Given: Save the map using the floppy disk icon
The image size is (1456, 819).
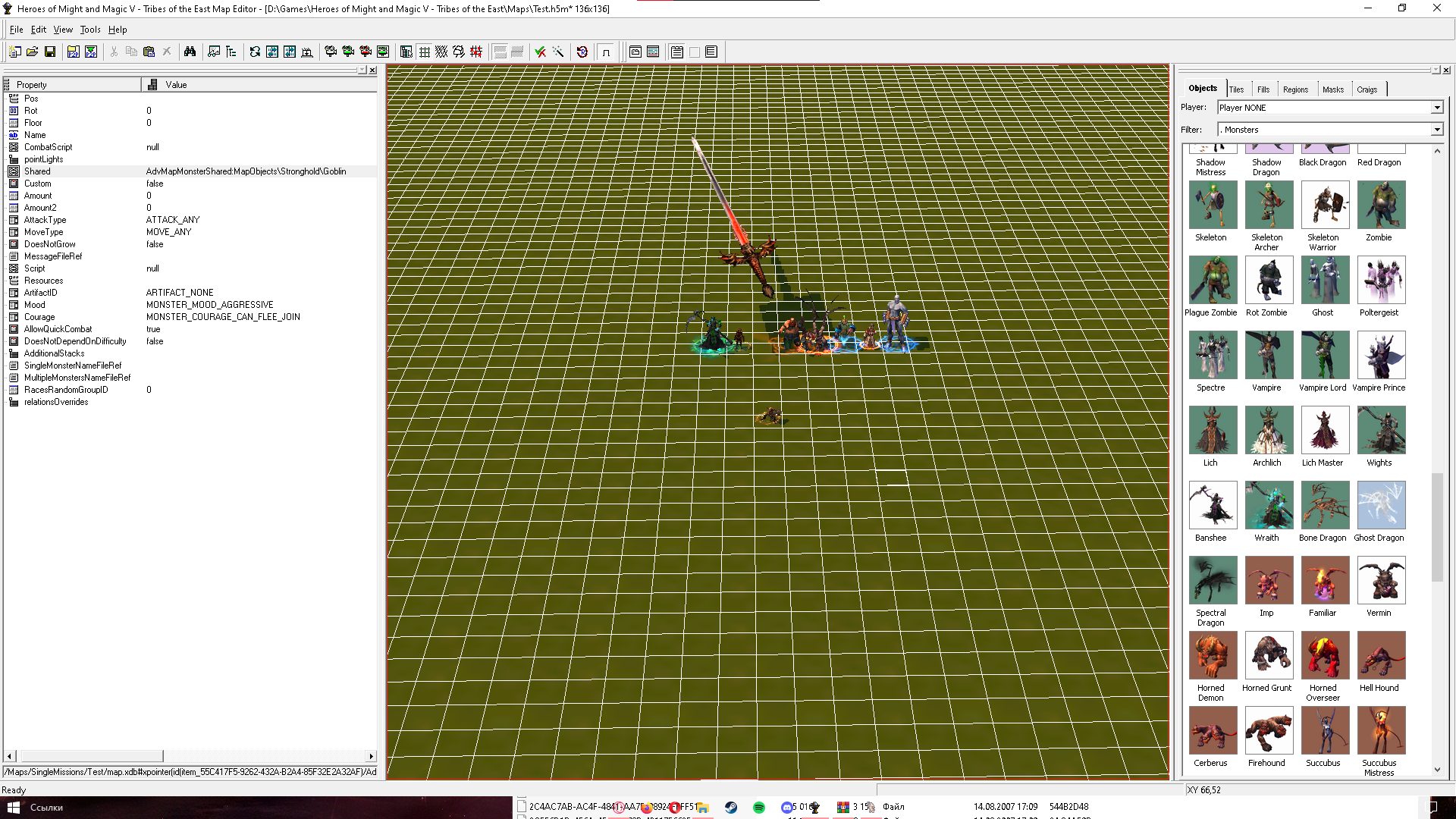Looking at the screenshot, I should 50,52.
